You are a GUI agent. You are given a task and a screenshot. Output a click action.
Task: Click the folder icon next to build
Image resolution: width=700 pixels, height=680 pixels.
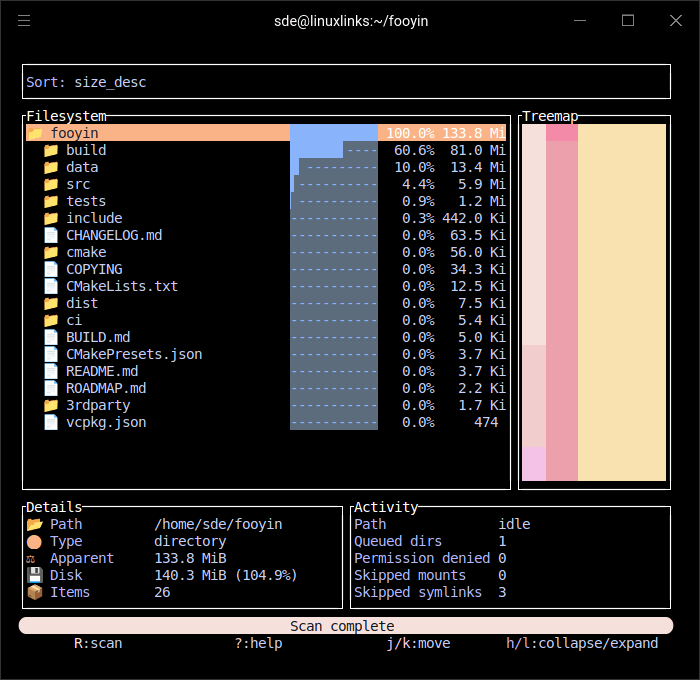[x=51, y=150]
